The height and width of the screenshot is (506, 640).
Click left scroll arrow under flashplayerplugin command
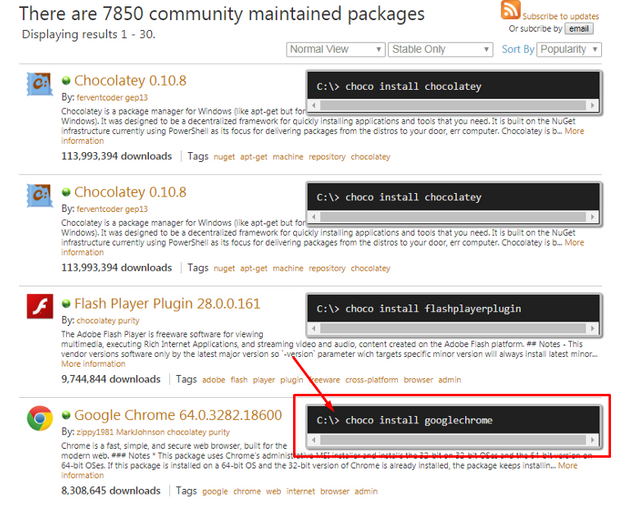tap(314, 328)
